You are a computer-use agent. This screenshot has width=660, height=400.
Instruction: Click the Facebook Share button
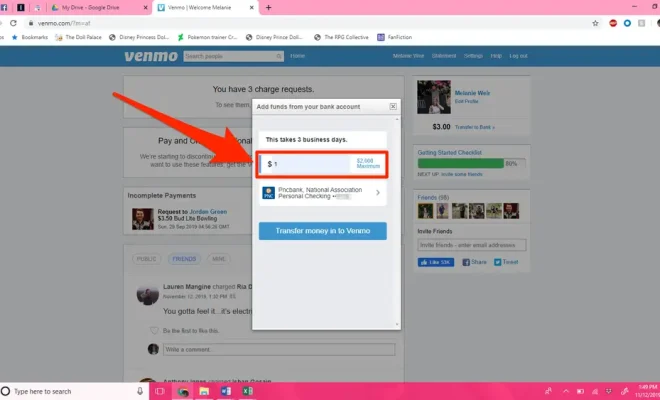click(474, 262)
